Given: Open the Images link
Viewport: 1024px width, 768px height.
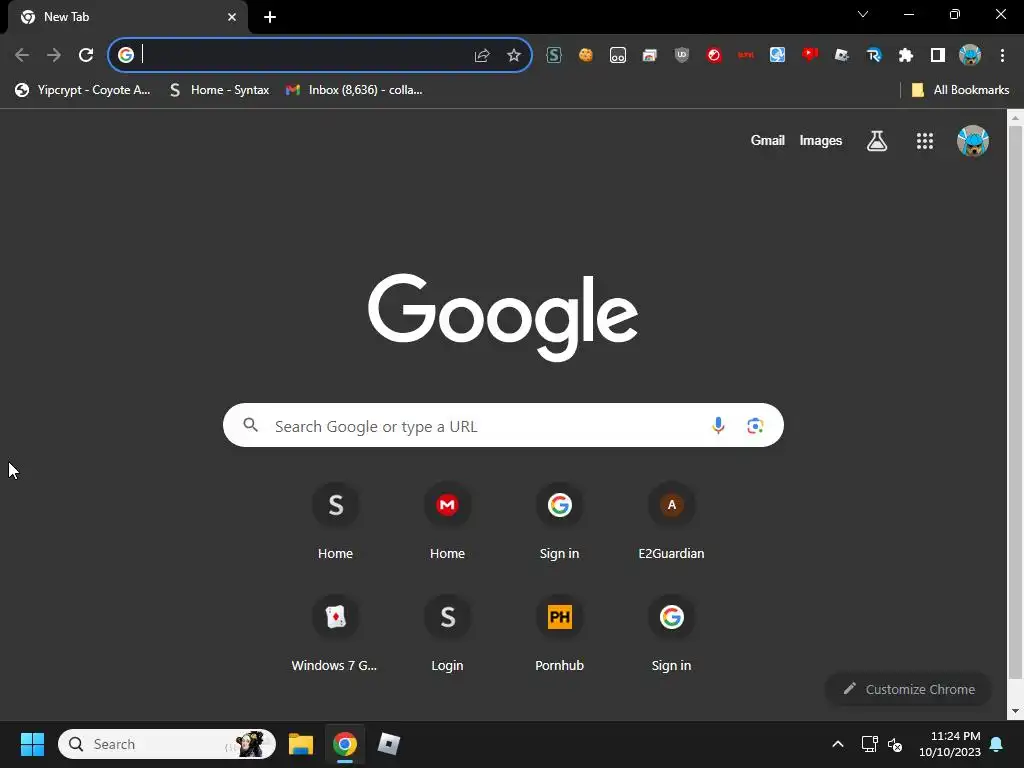Looking at the screenshot, I should (821, 140).
